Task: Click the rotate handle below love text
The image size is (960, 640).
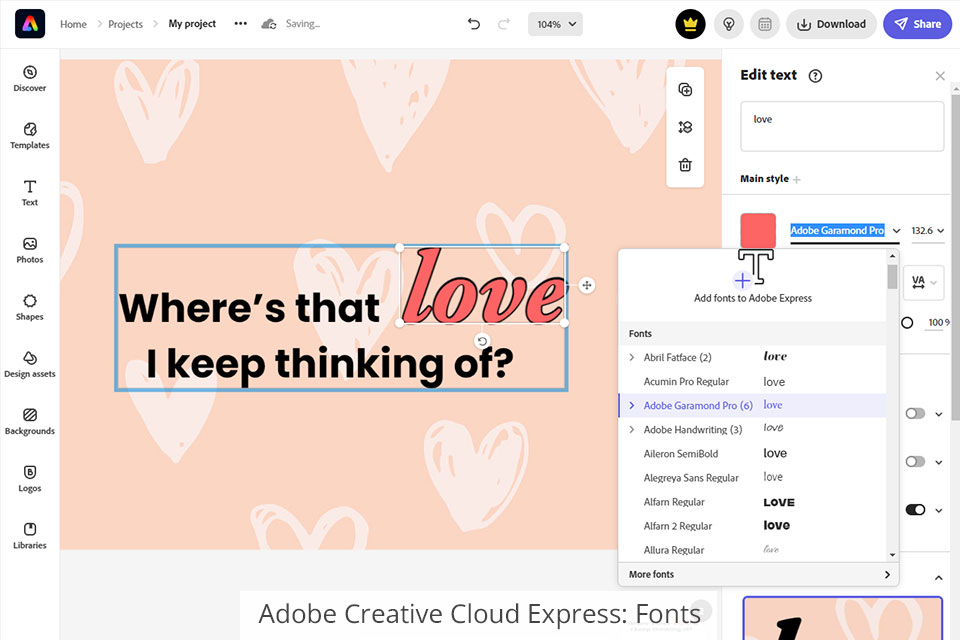Action: [482, 341]
